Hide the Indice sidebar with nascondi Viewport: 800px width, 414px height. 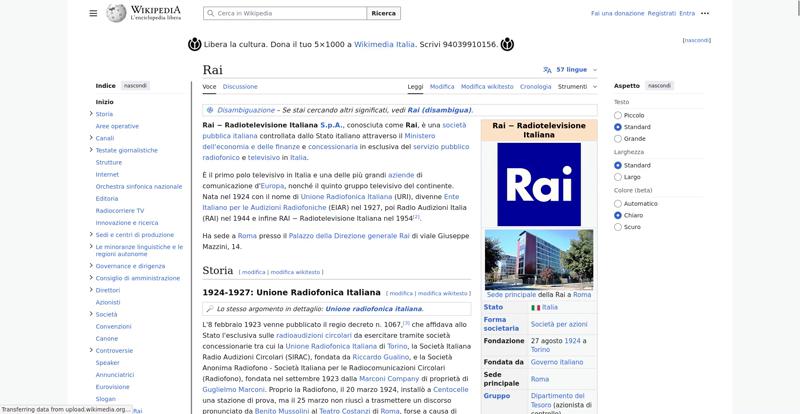(x=136, y=86)
